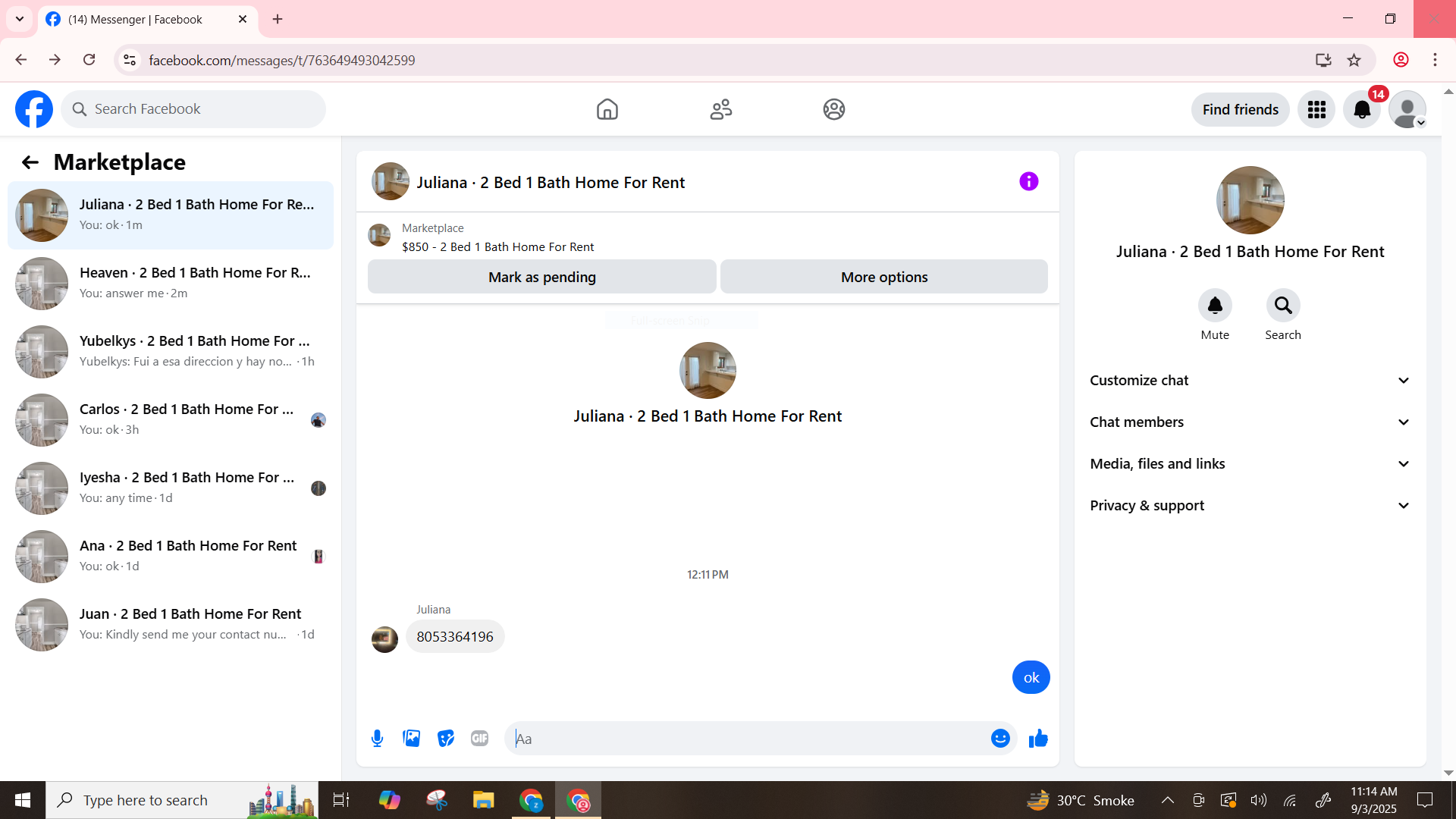
Task: Reload the page in browser toolbar
Action: pos(89,60)
